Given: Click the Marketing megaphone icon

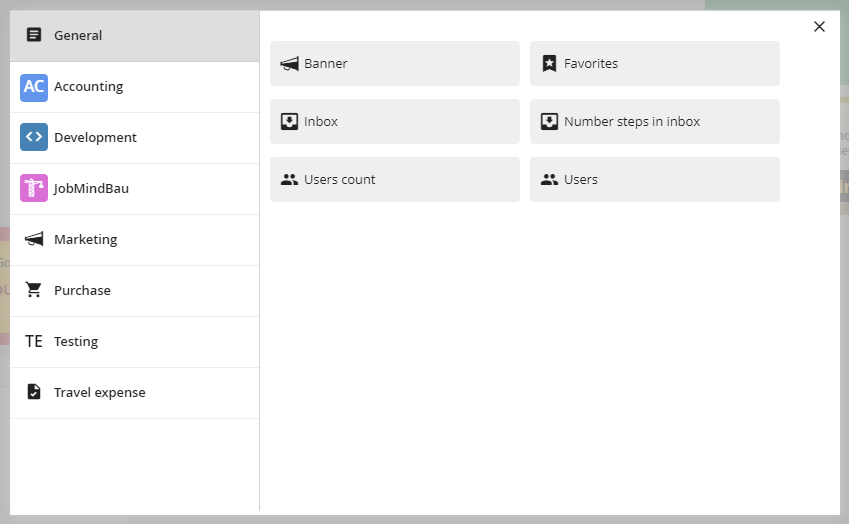Looking at the screenshot, I should [x=34, y=240].
